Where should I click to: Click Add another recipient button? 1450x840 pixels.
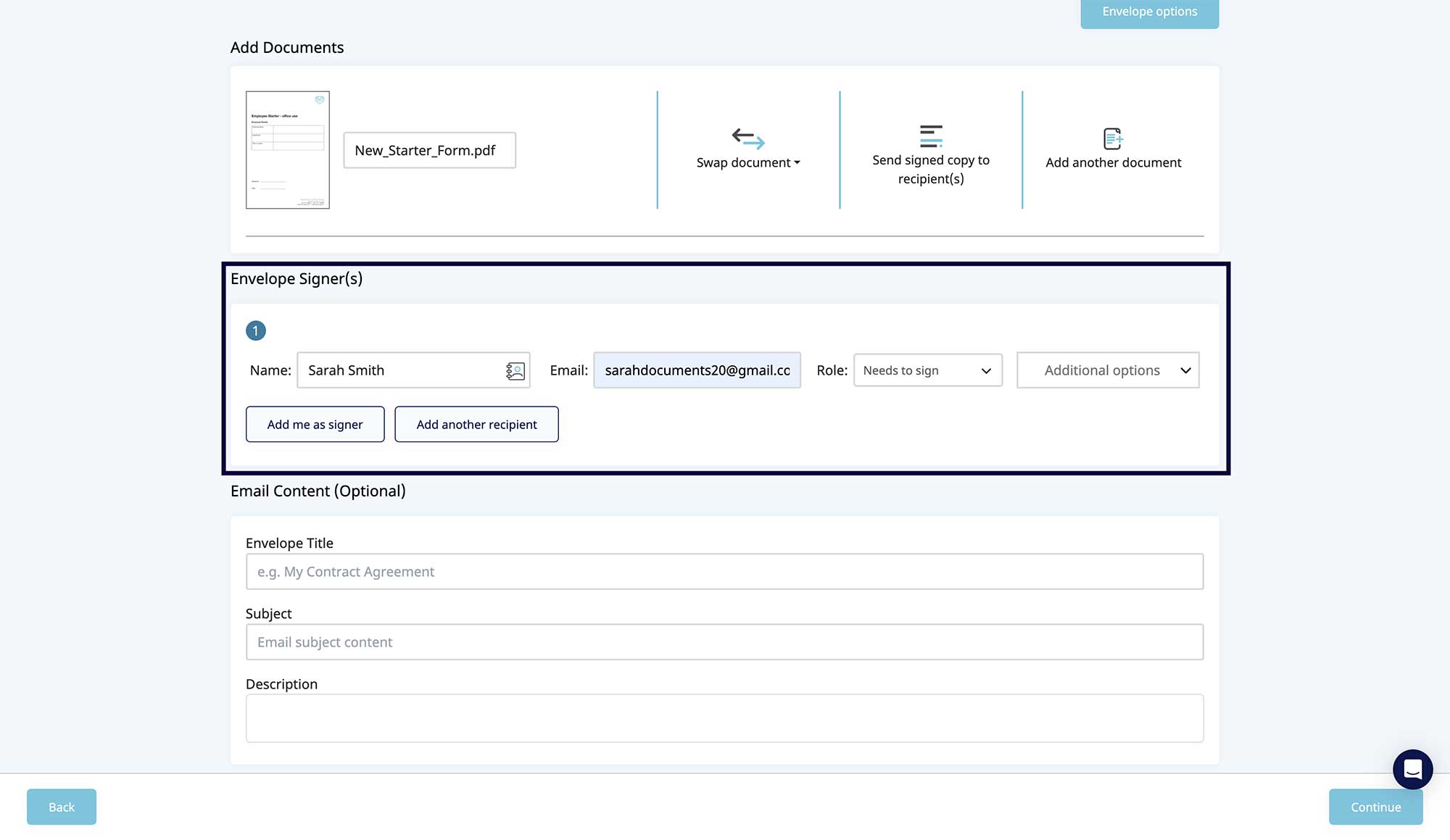tap(476, 424)
